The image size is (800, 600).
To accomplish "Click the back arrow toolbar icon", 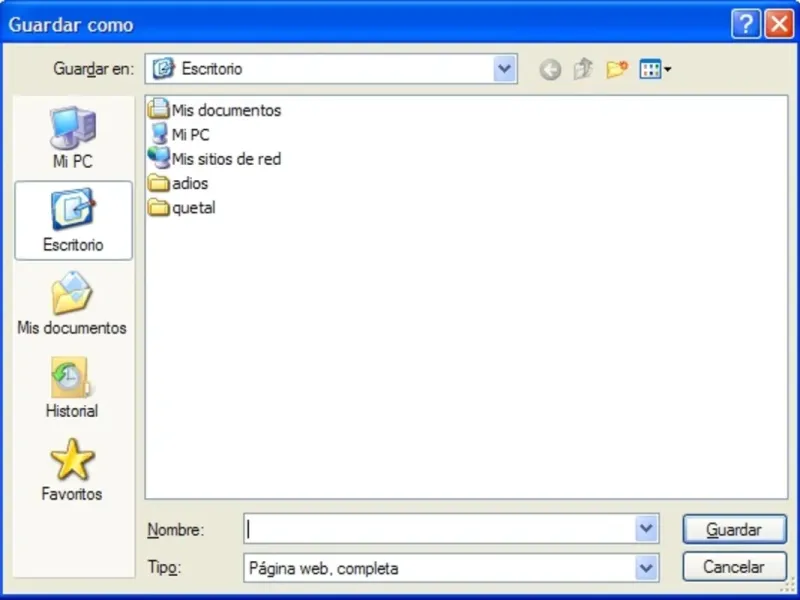I will coord(550,69).
